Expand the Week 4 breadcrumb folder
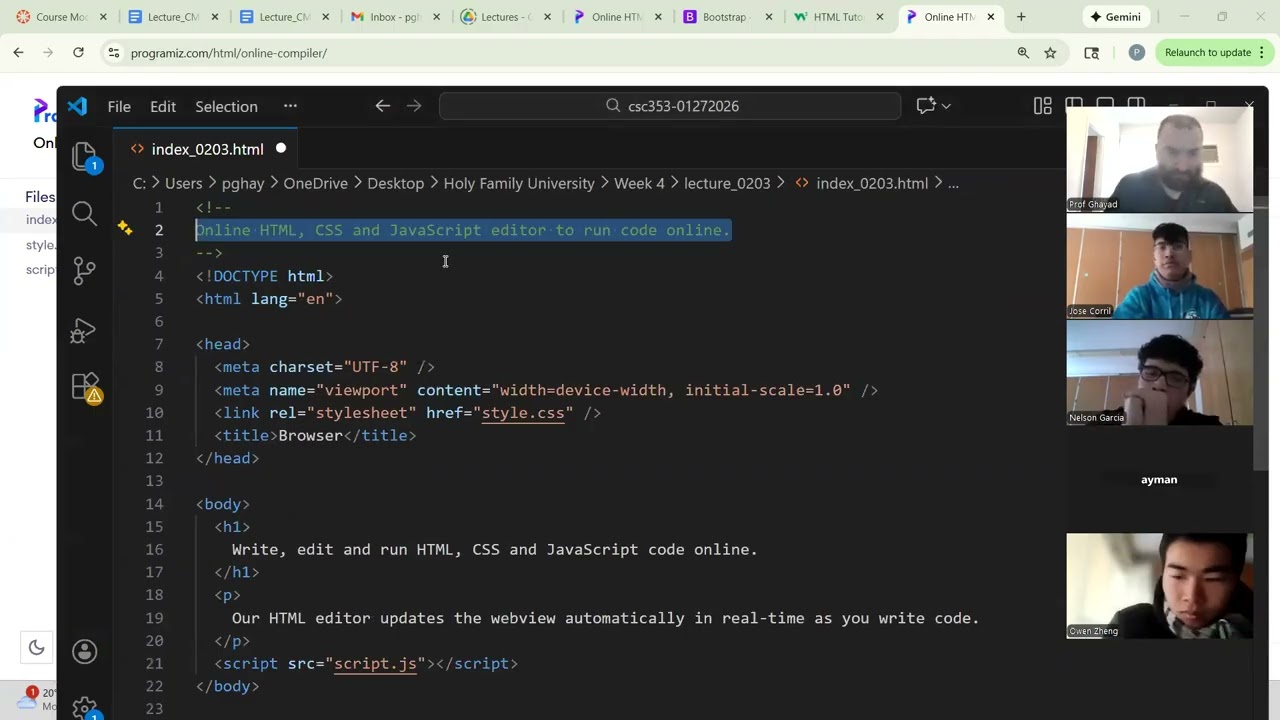 639,183
